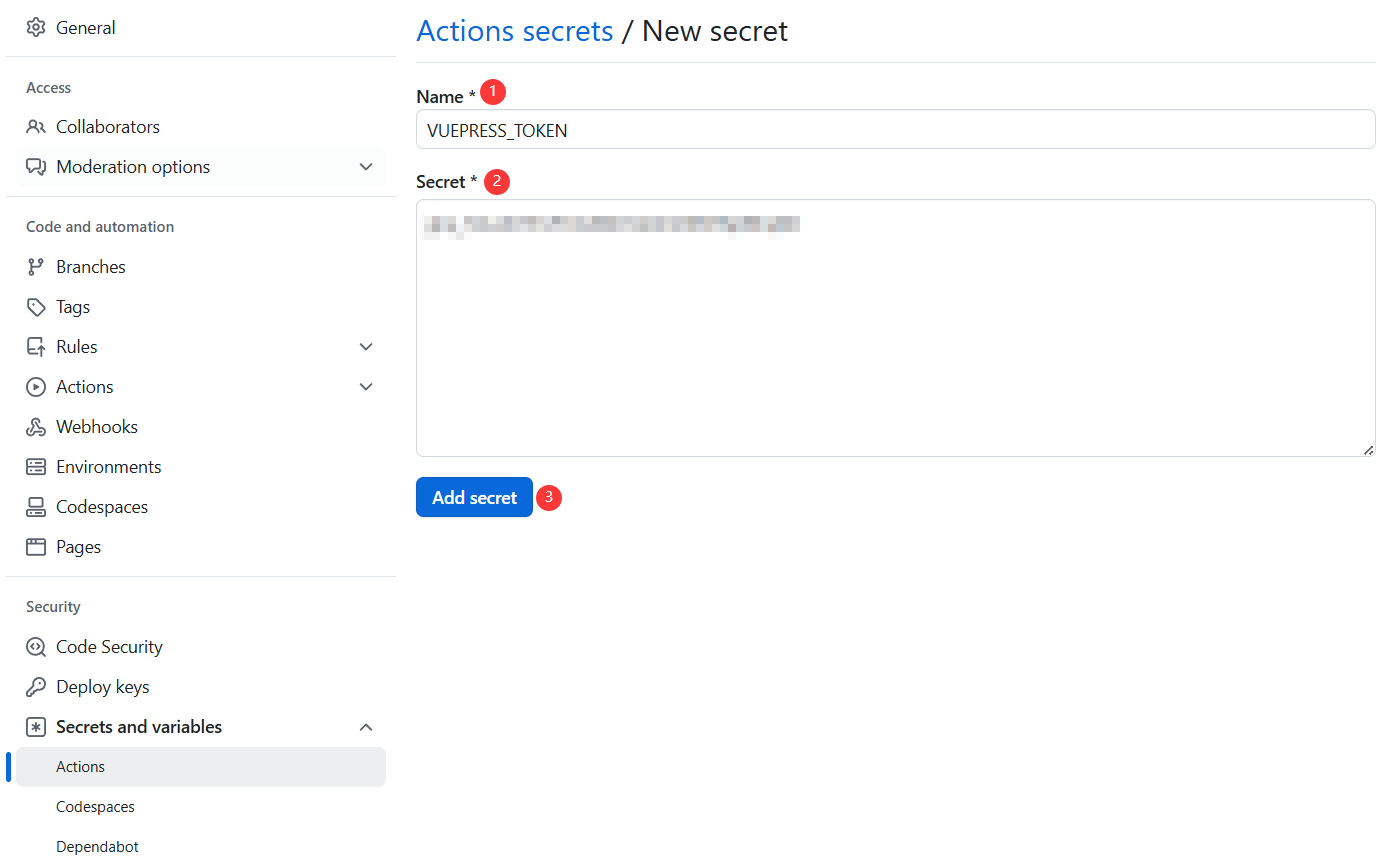The width and height of the screenshot is (1389, 863).
Task: Focus the Name input field
Action: click(895, 130)
